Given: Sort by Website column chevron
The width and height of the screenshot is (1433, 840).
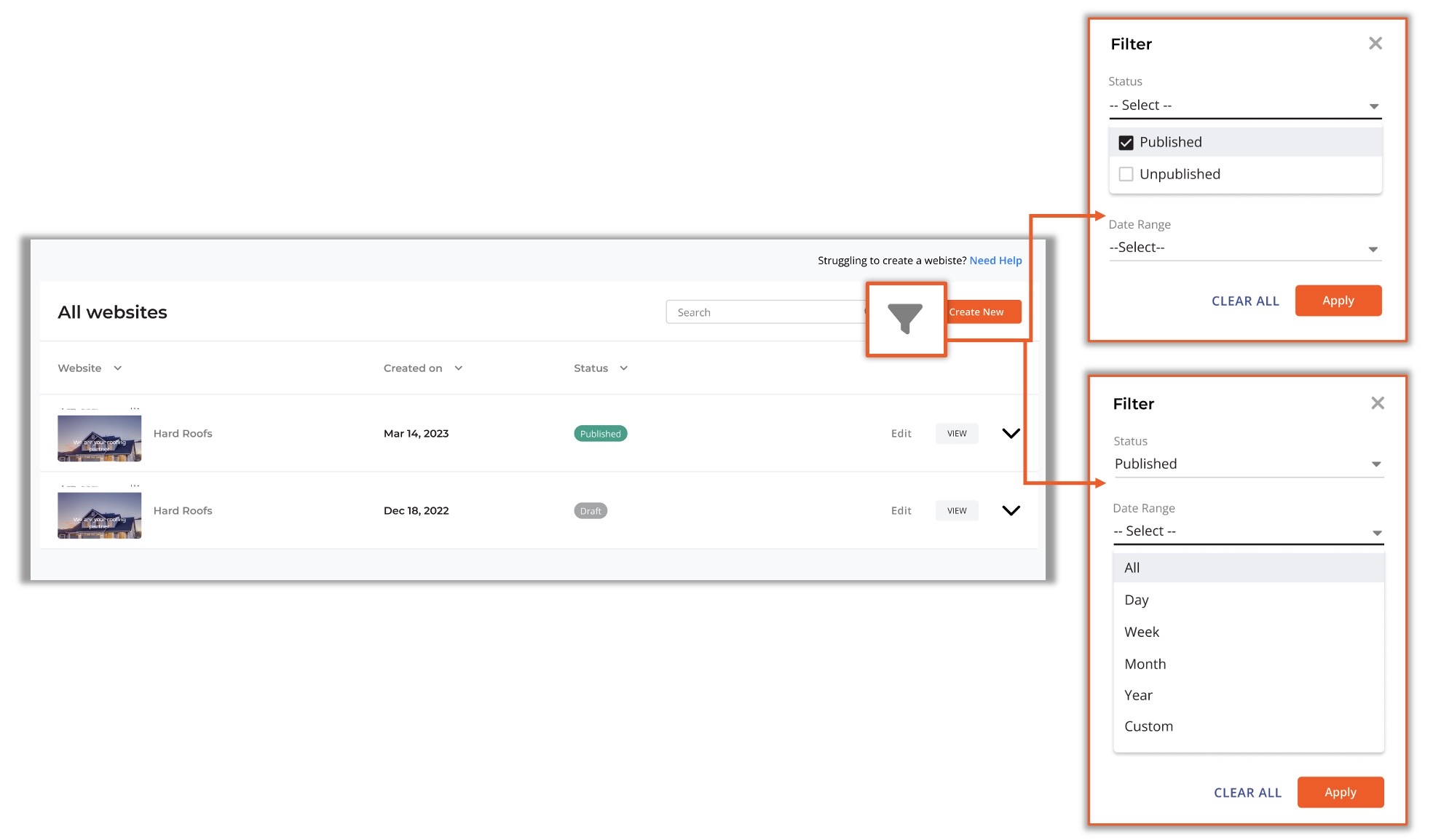Looking at the screenshot, I should click(118, 368).
